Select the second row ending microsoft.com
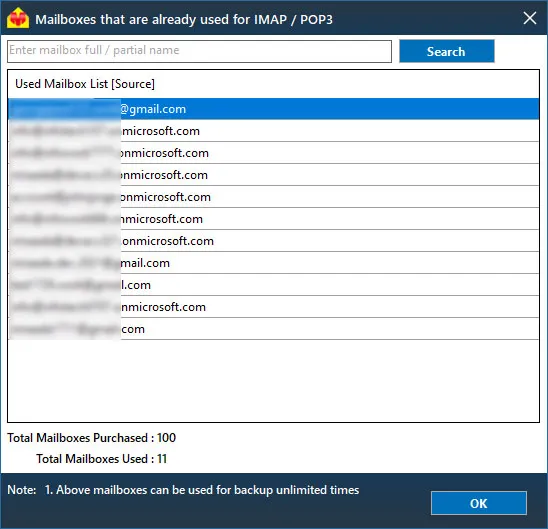Viewport: 548px width, 529px height. [x=273, y=131]
